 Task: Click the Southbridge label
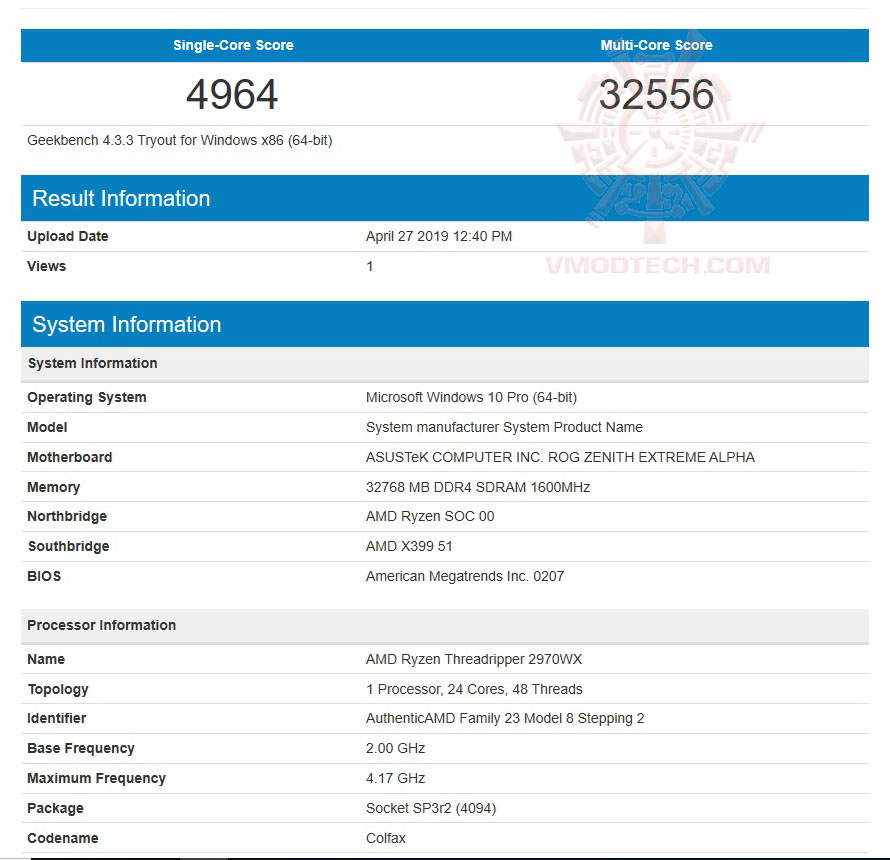click(x=68, y=547)
